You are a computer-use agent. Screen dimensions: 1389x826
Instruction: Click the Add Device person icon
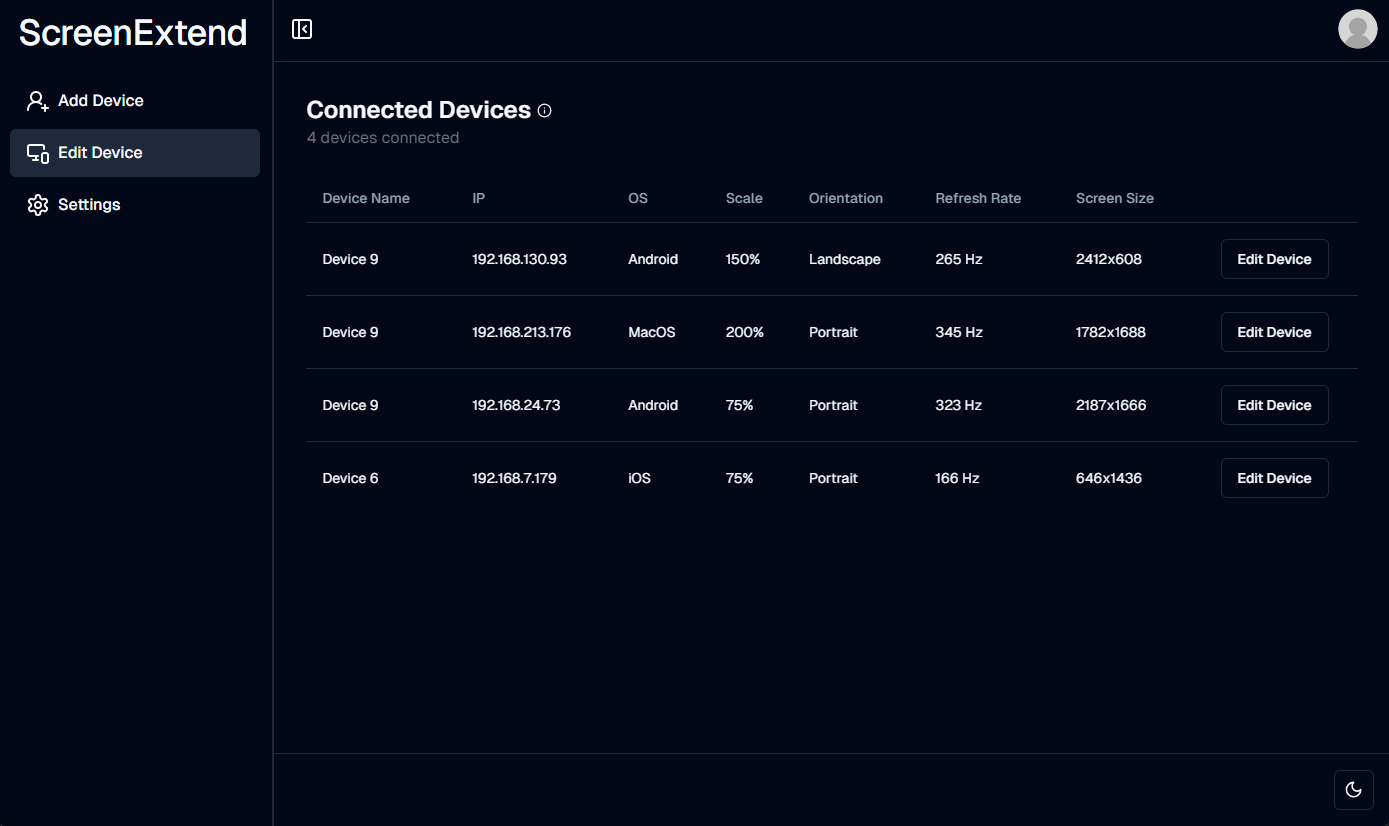coord(38,101)
